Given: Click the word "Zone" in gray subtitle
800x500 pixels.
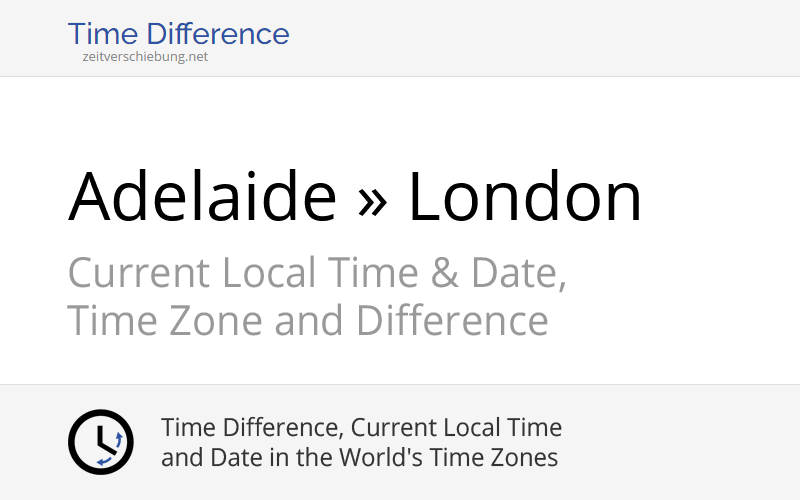Looking at the screenshot, I should (215, 320).
